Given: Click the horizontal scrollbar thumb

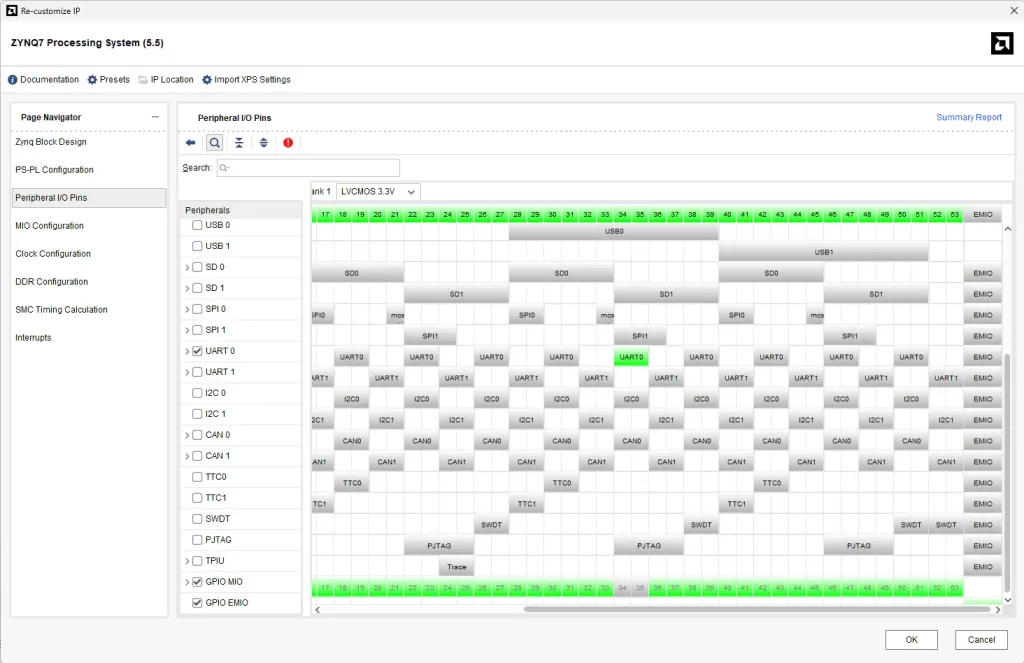Looking at the screenshot, I should pos(758,609).
